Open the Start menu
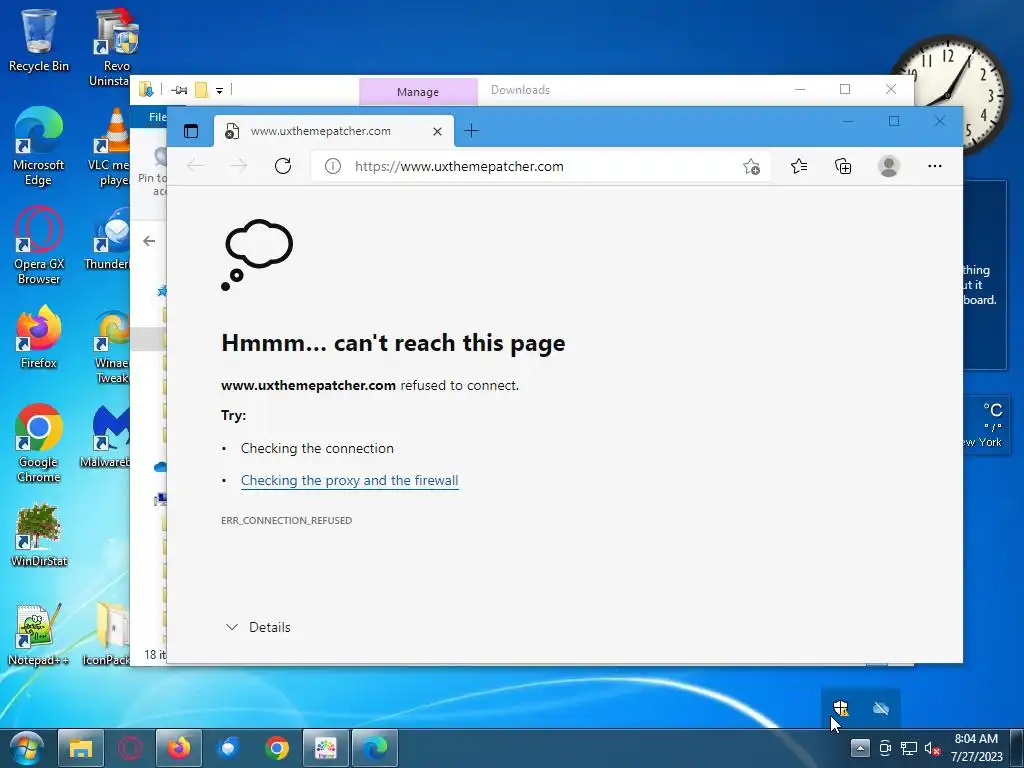1024x768 pixels. tap(26, 748)
